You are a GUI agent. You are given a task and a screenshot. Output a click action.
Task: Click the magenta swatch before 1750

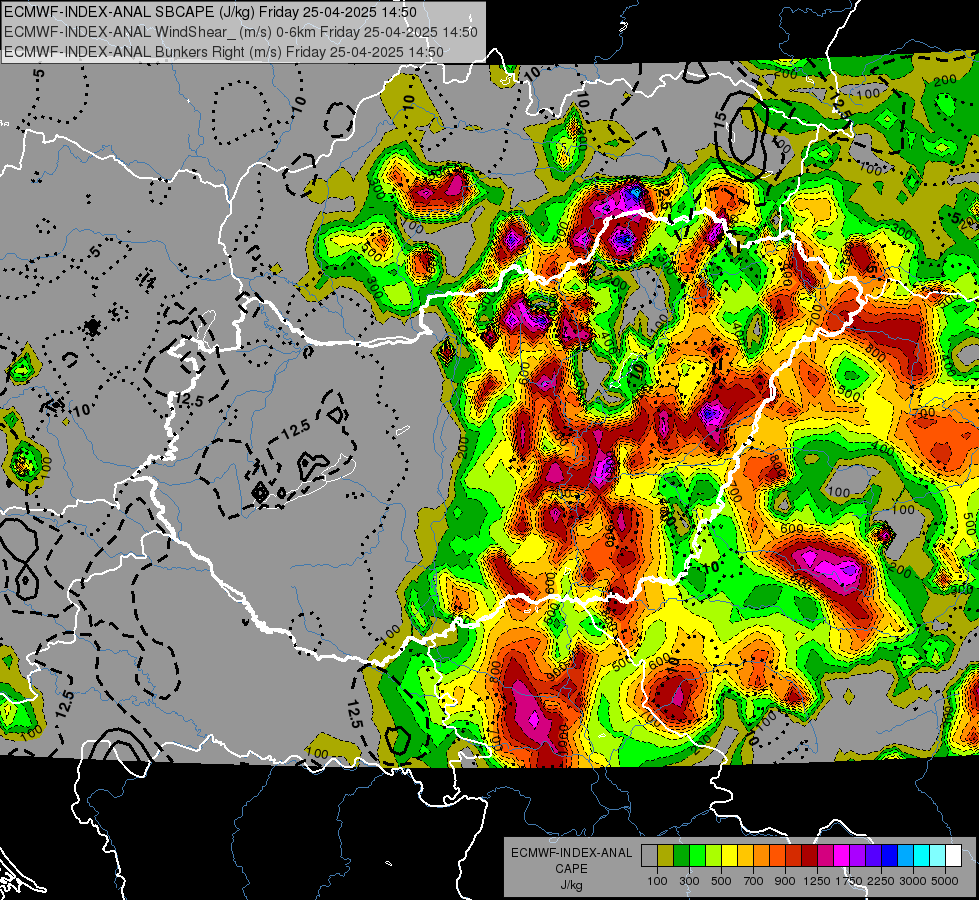[x=842, y=855]
